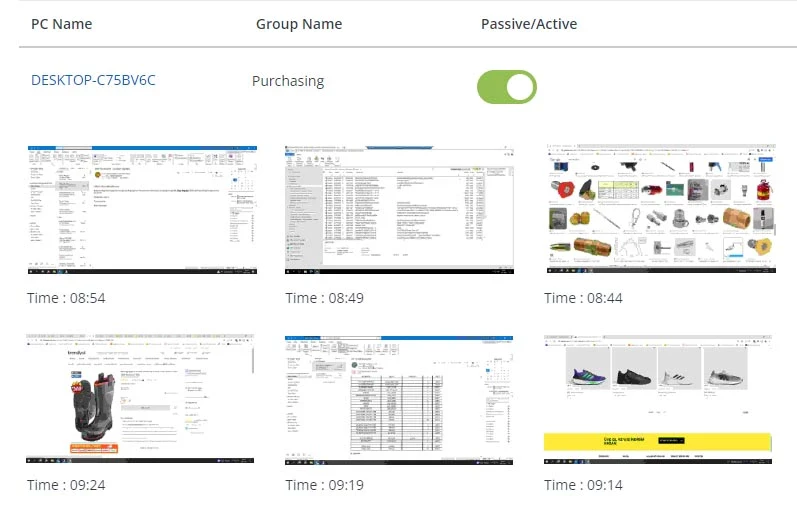Click the 'Time : 09:24' label

(66, 485)
